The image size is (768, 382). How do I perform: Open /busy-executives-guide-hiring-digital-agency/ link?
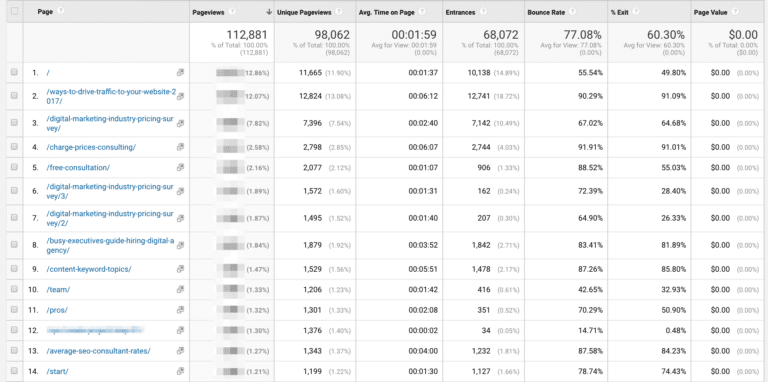point(110,245)
